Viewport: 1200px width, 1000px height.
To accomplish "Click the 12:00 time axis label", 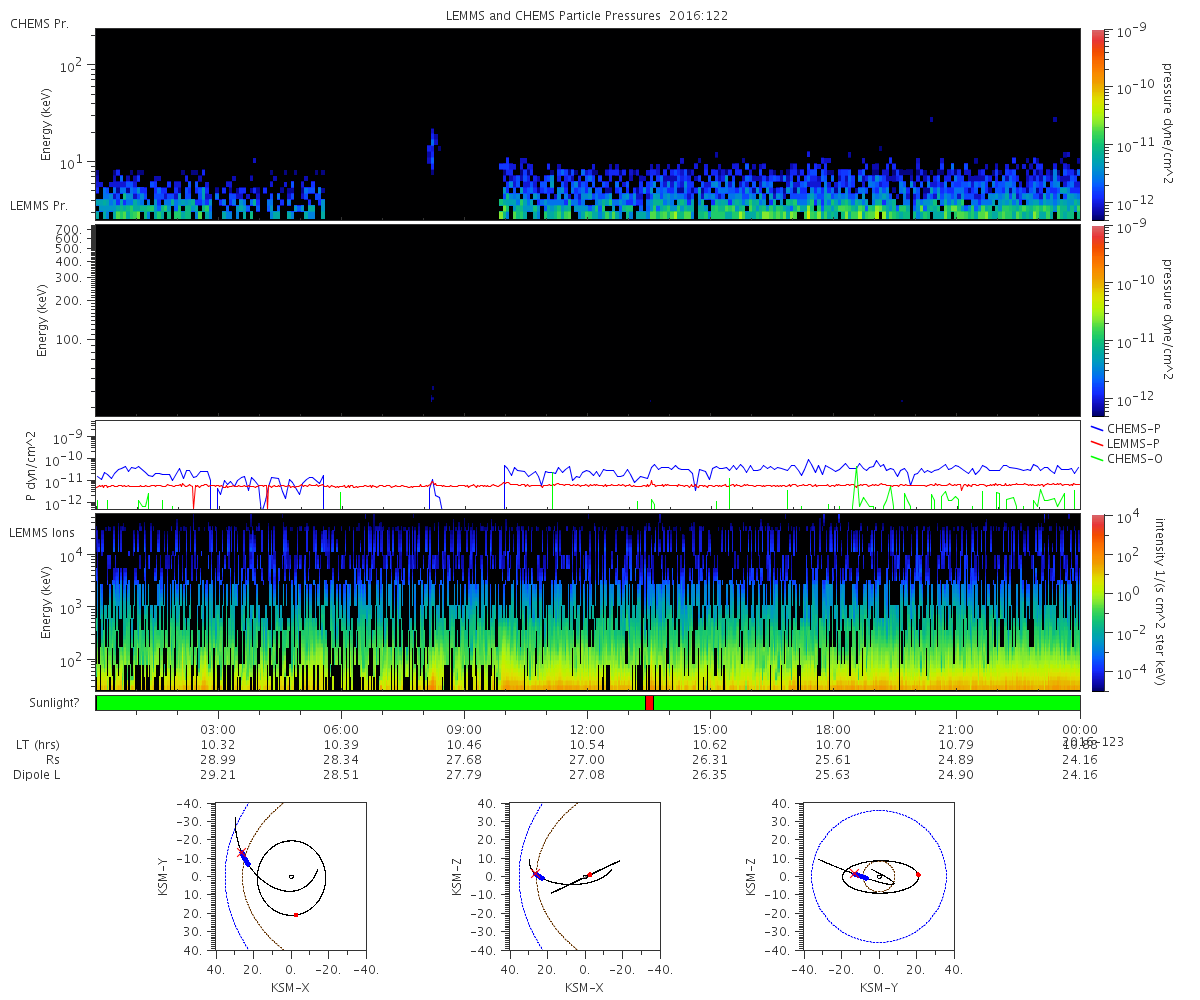I will [587, 729].
